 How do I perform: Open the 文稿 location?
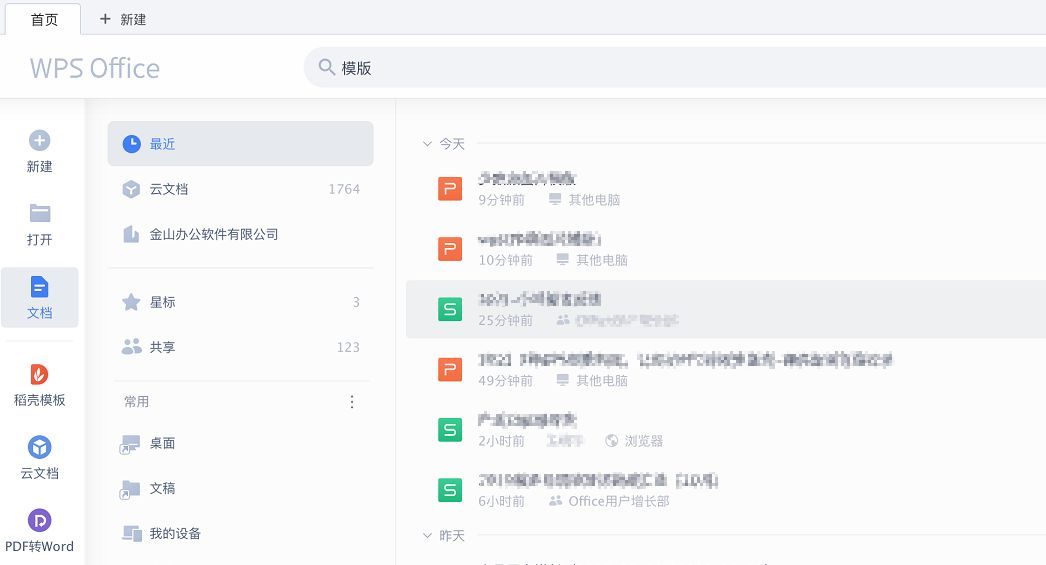[240, 488]
